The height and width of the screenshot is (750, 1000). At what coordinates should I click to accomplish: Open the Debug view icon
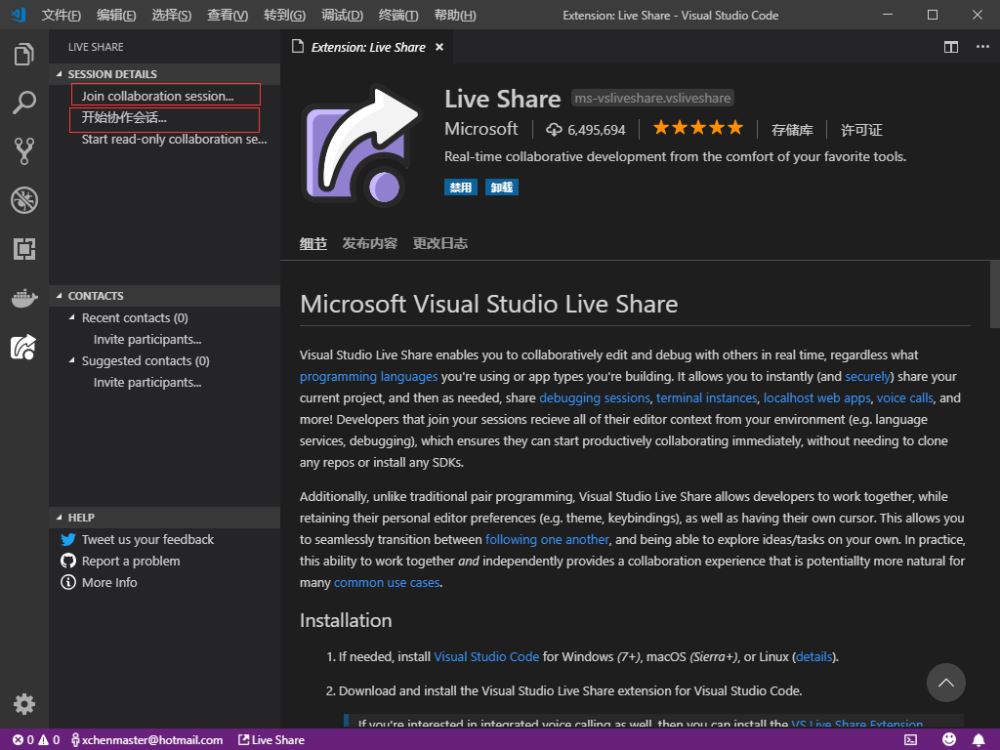[24, 200]
